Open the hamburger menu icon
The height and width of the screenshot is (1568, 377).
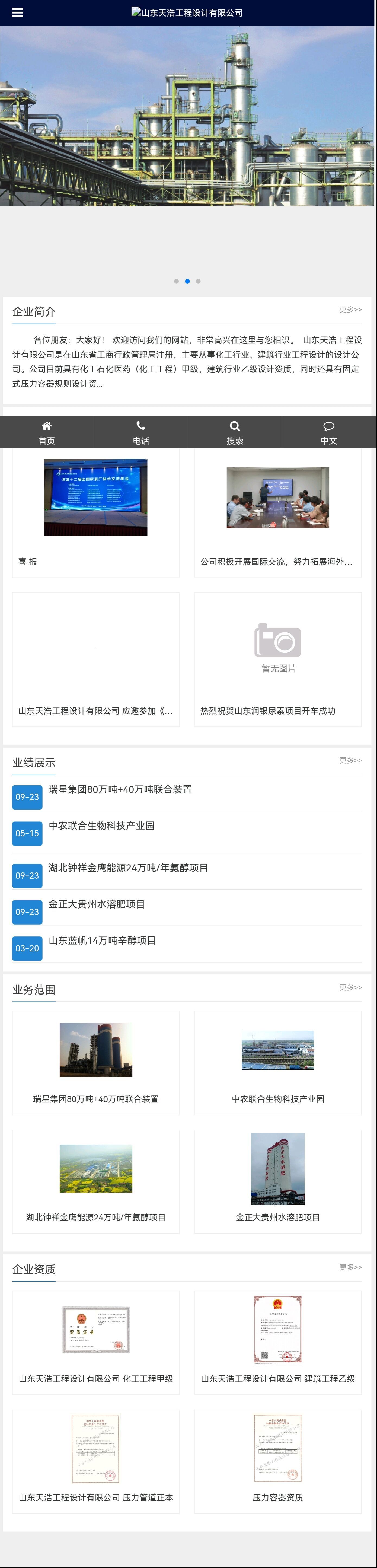(18, 13)
